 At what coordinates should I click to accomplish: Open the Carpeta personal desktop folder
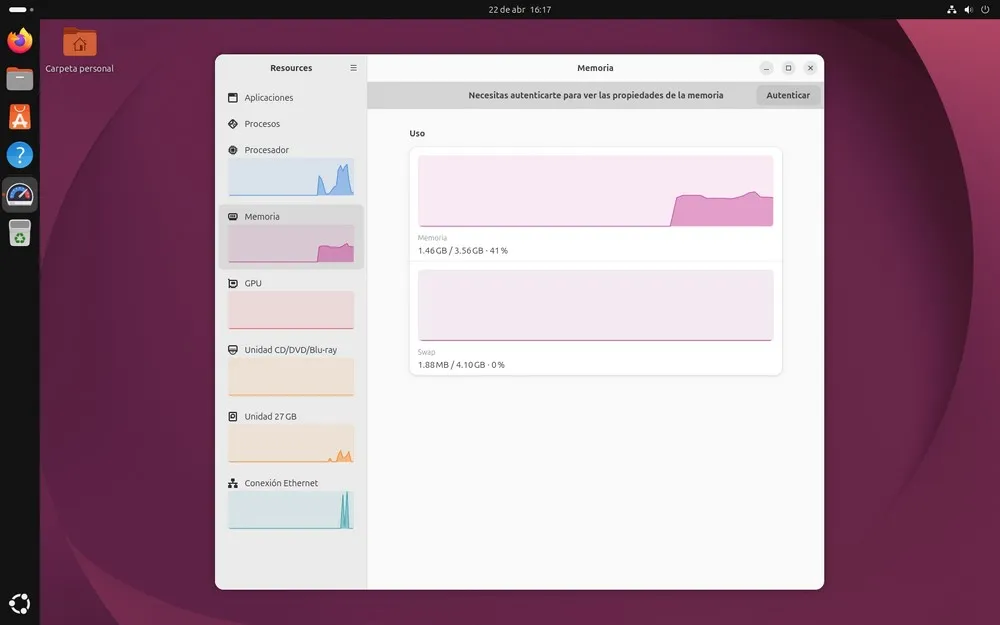click(80, 50)
